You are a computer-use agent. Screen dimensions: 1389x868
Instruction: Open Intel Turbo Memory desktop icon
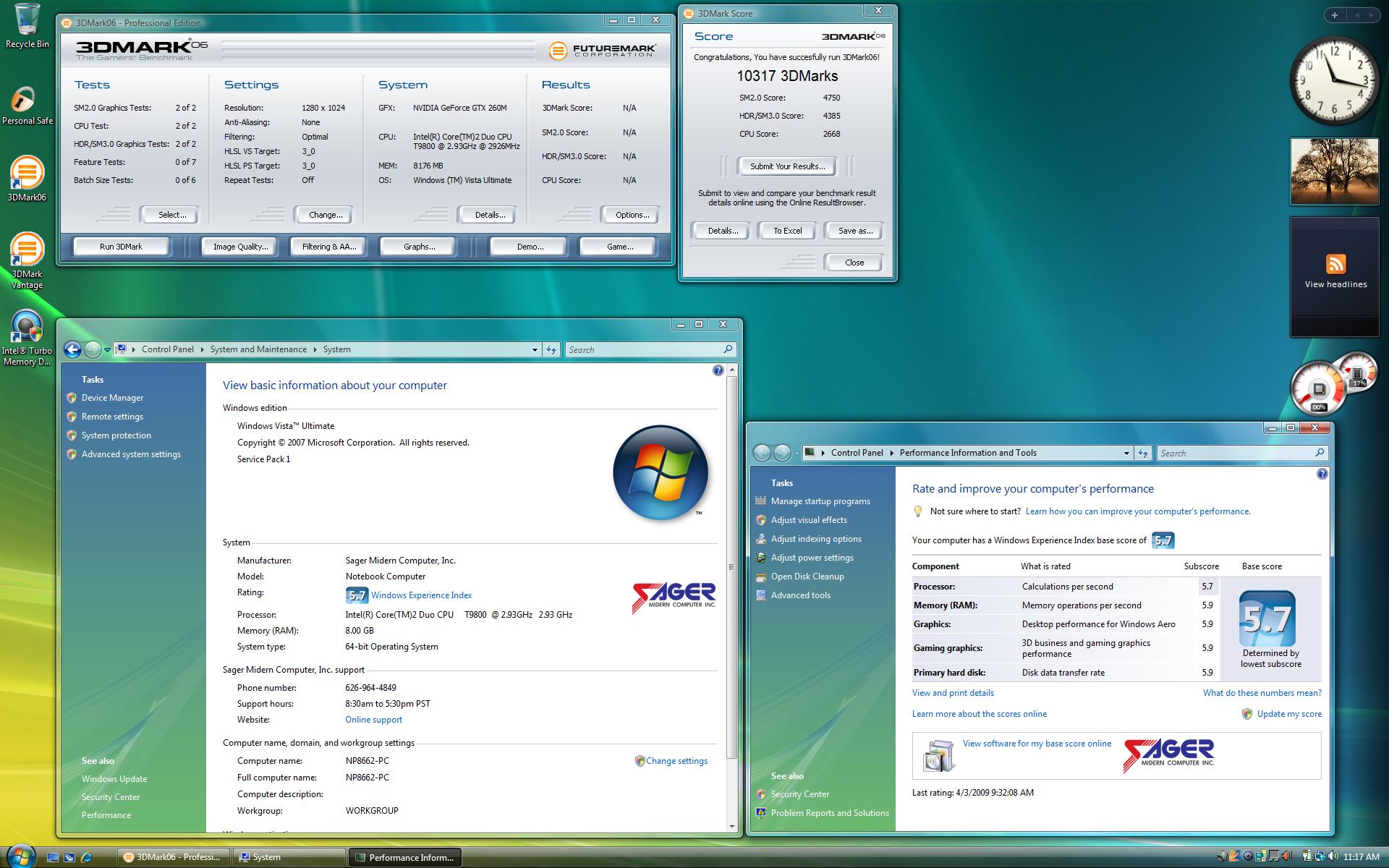click(27, 338)
